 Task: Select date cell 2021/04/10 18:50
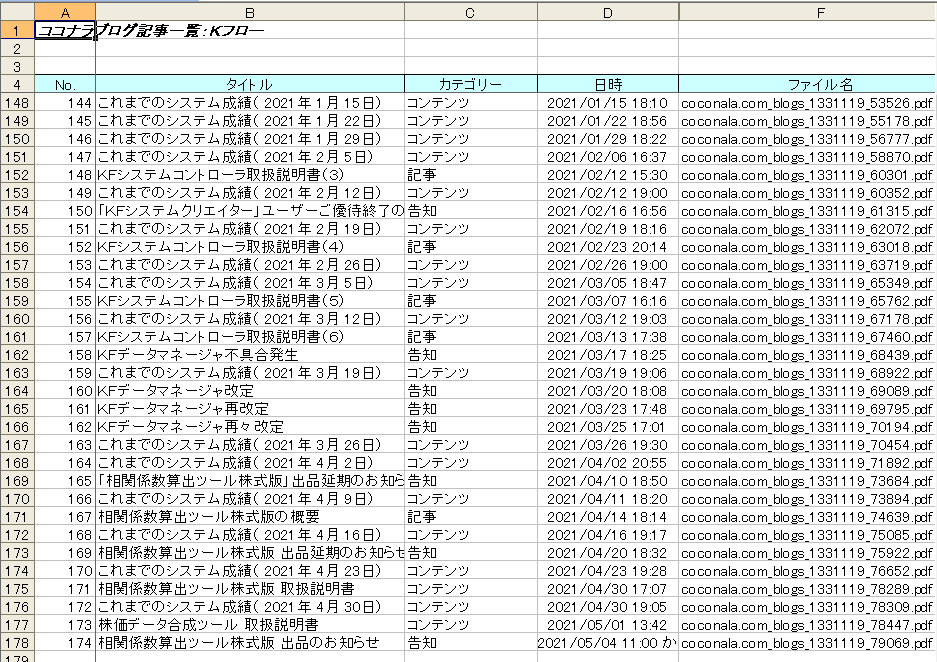pyautogui.click(x=608, y=481)
